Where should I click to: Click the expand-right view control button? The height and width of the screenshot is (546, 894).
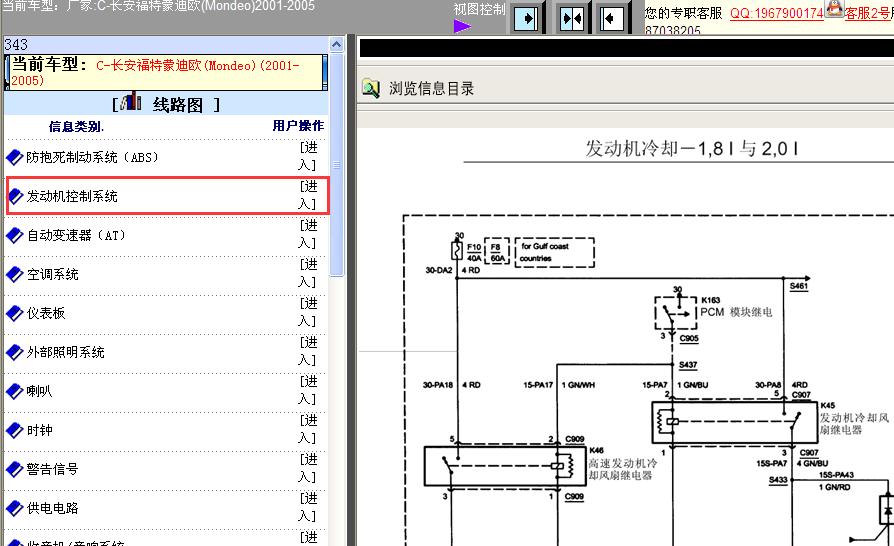(x=526, y=19)
